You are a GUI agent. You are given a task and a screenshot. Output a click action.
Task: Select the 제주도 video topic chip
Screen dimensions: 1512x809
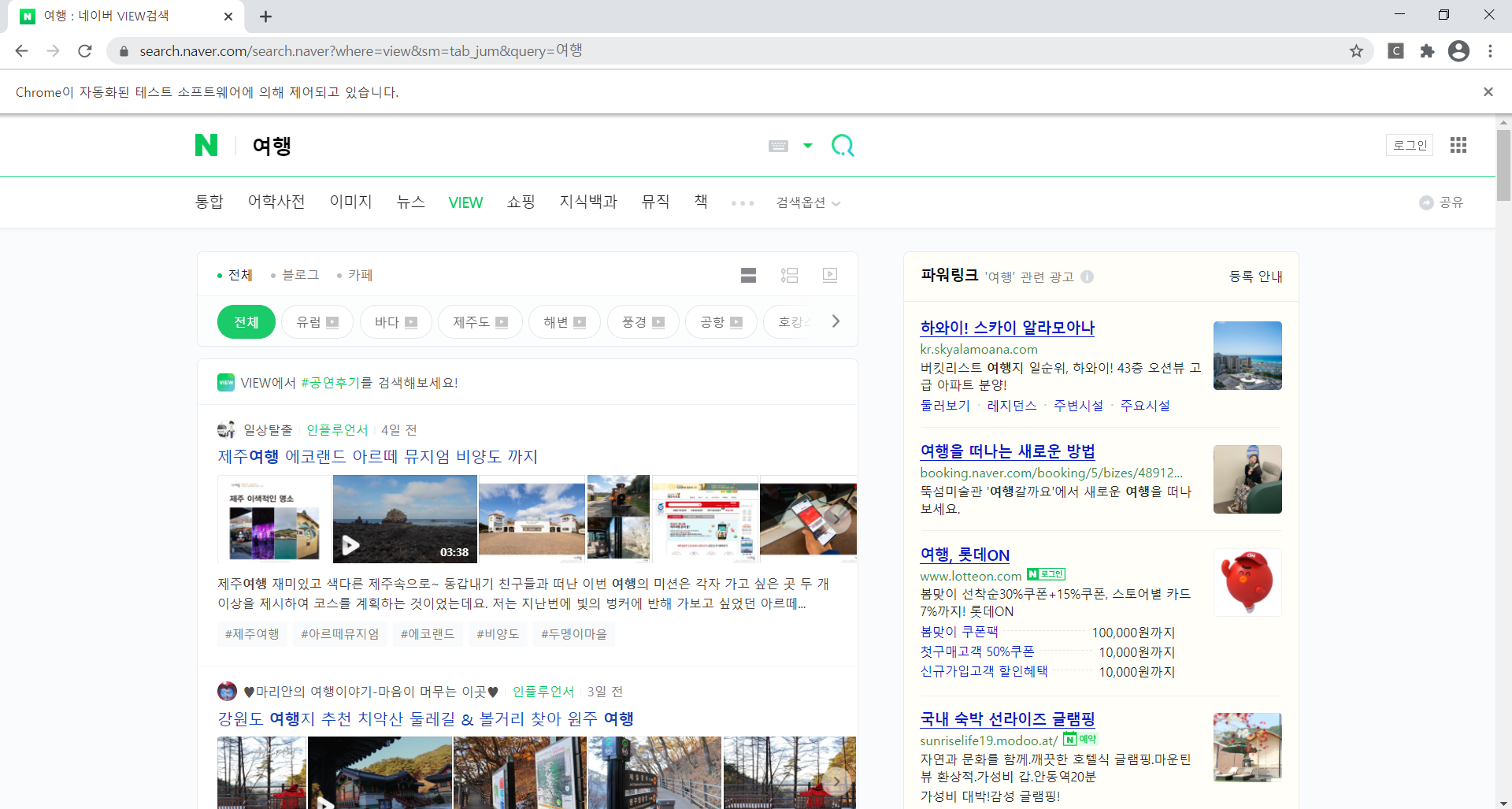coord(480,321)
